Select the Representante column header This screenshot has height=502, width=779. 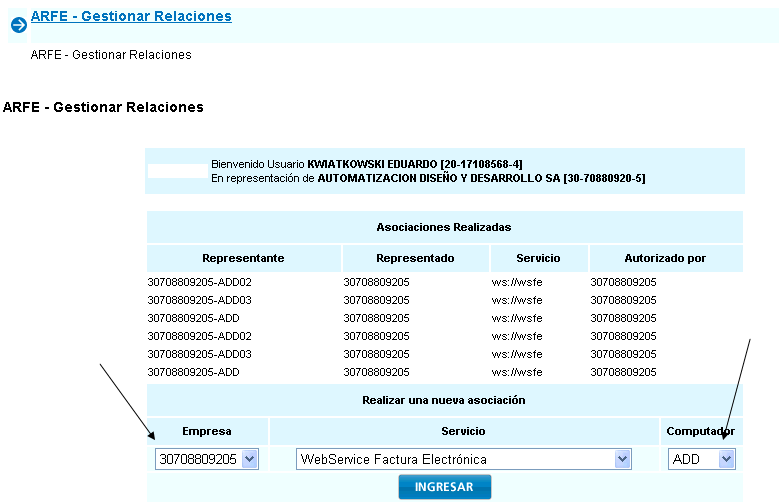(x=243, y=258)
